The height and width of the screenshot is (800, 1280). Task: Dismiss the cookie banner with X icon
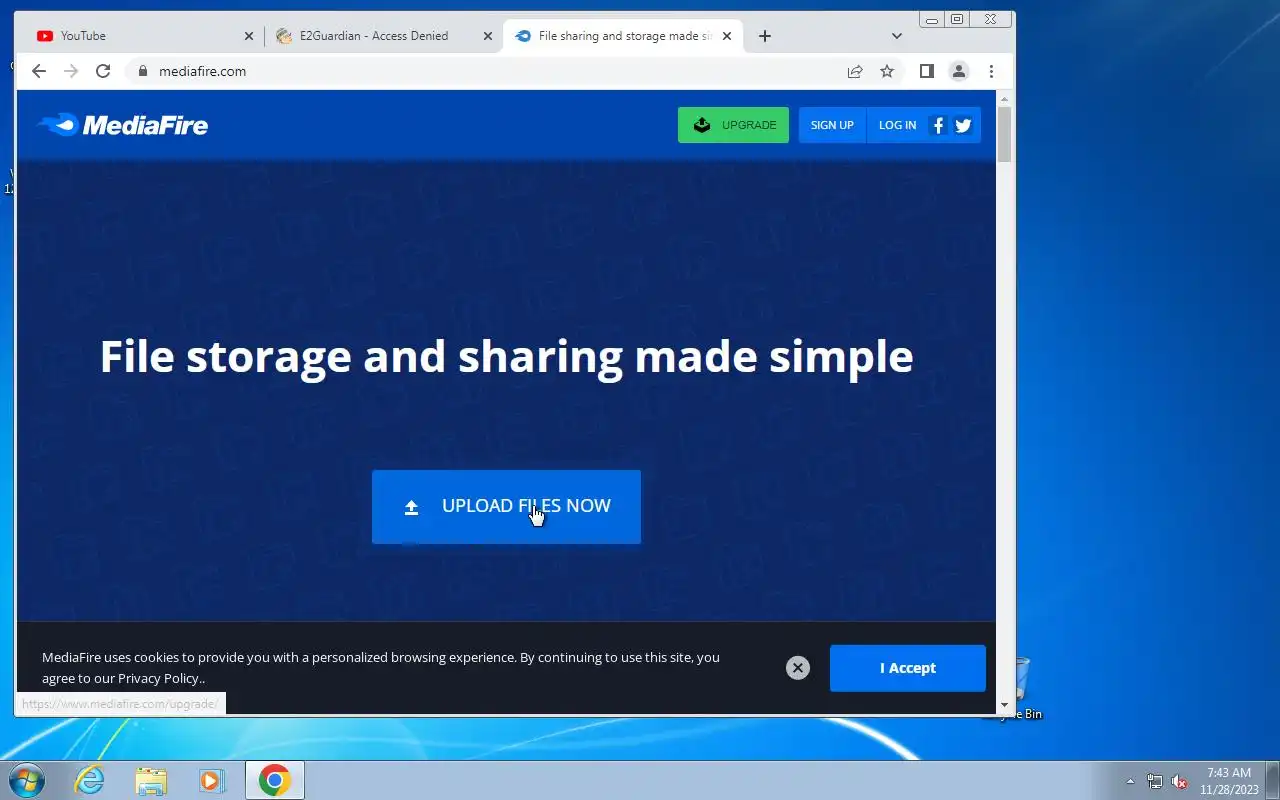pyautogui.click(x=798, y=668)
